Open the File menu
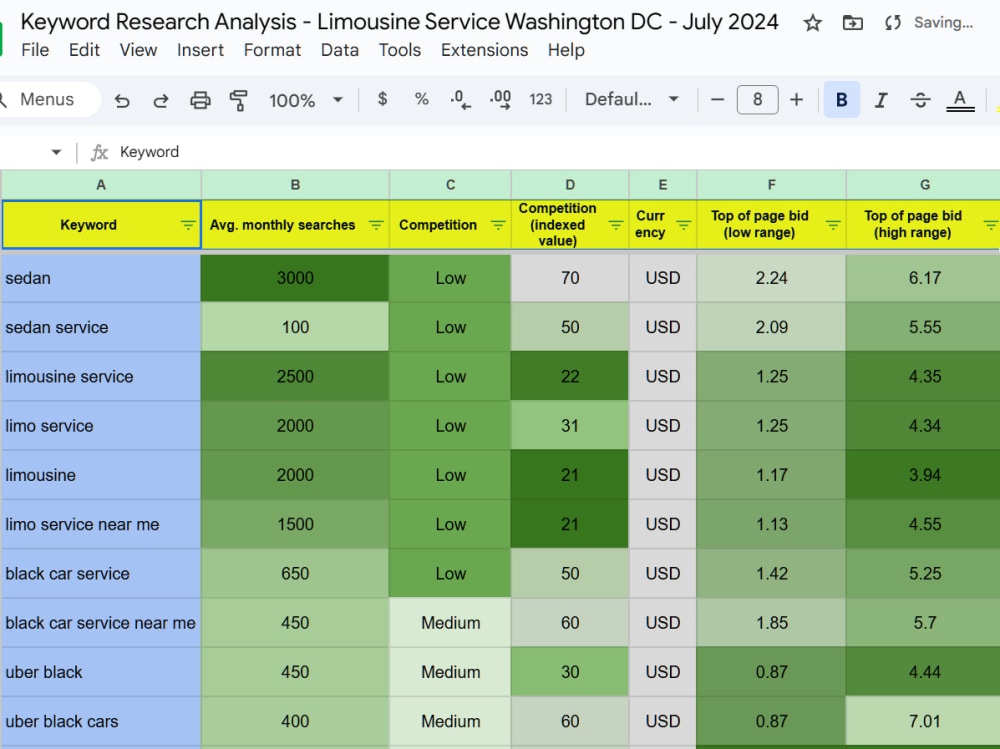The height and width of the screenshot is (749, 1000). (x=35, y=50)
